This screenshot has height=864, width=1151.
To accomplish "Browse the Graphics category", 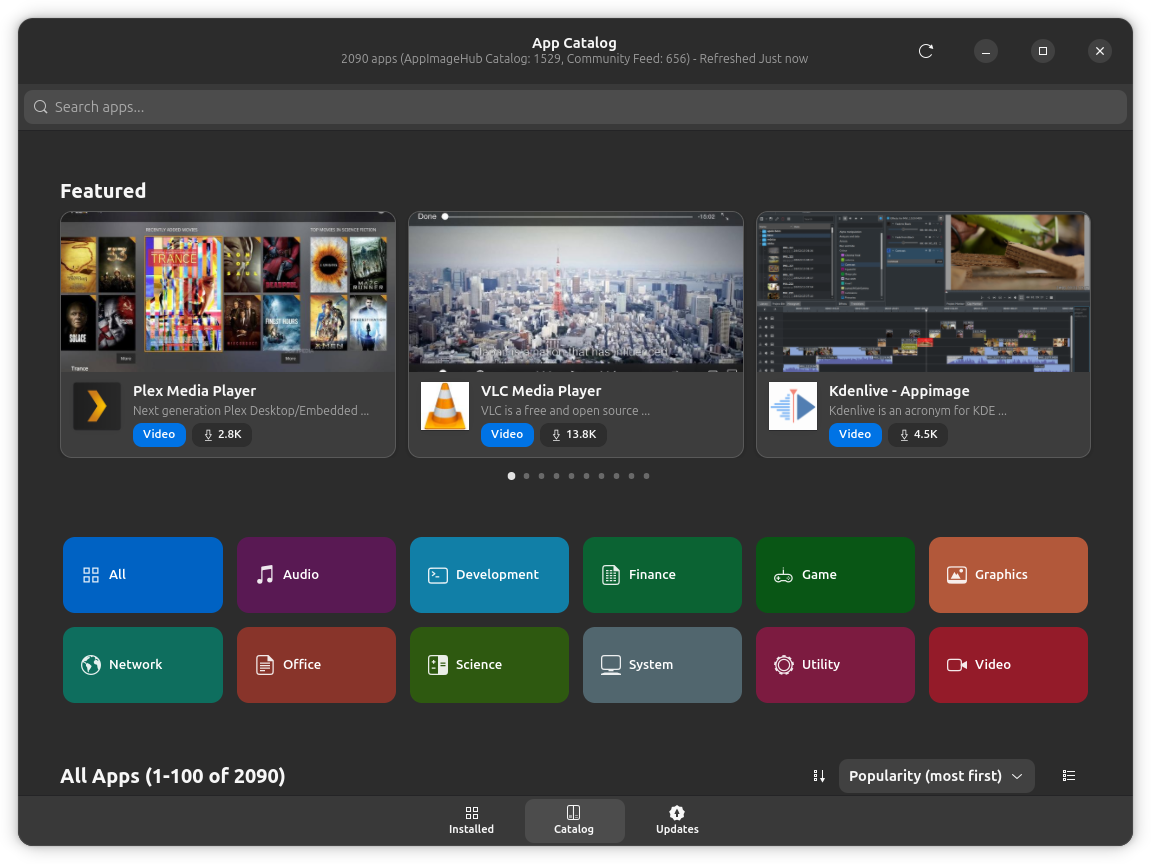I will (x=1008, y=575).
